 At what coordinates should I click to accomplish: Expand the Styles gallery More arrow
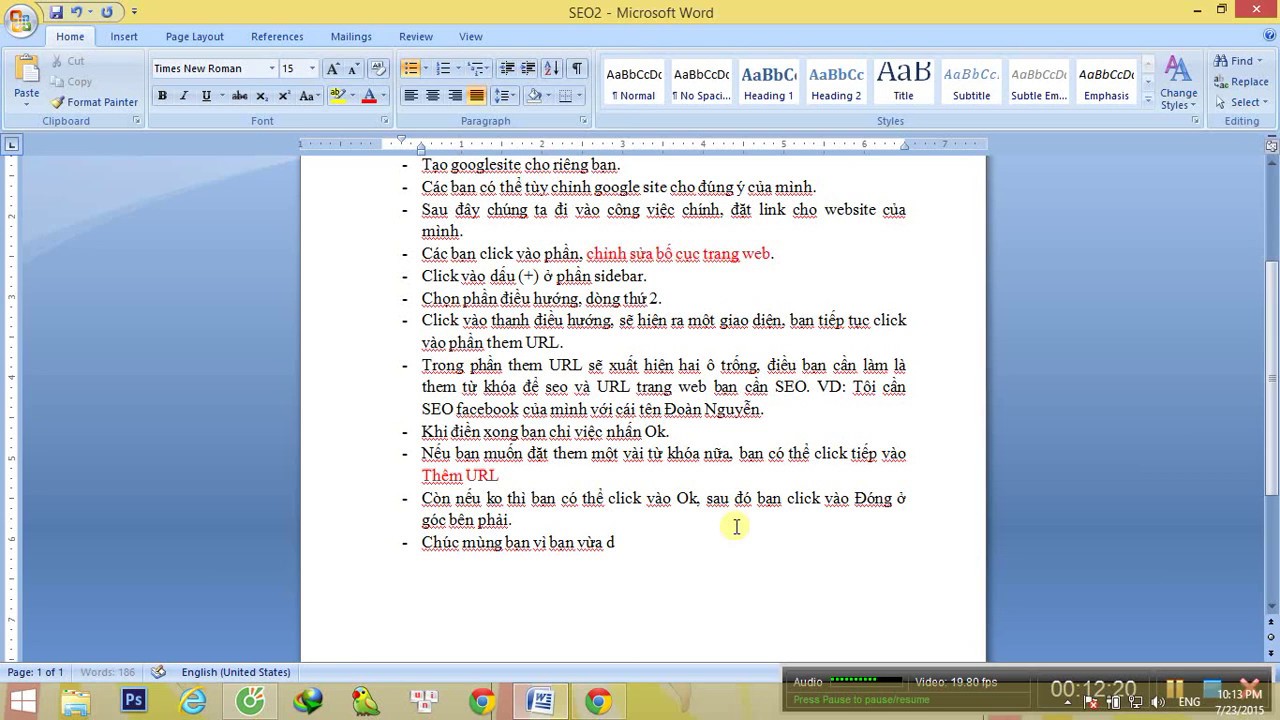(x=1147, y=99)
